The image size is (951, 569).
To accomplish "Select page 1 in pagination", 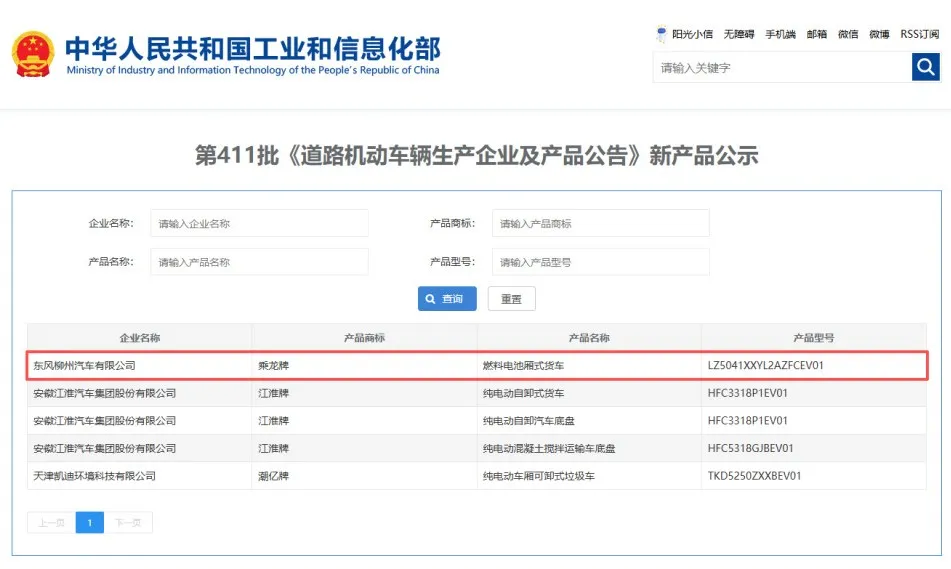I will click(90, 522).
